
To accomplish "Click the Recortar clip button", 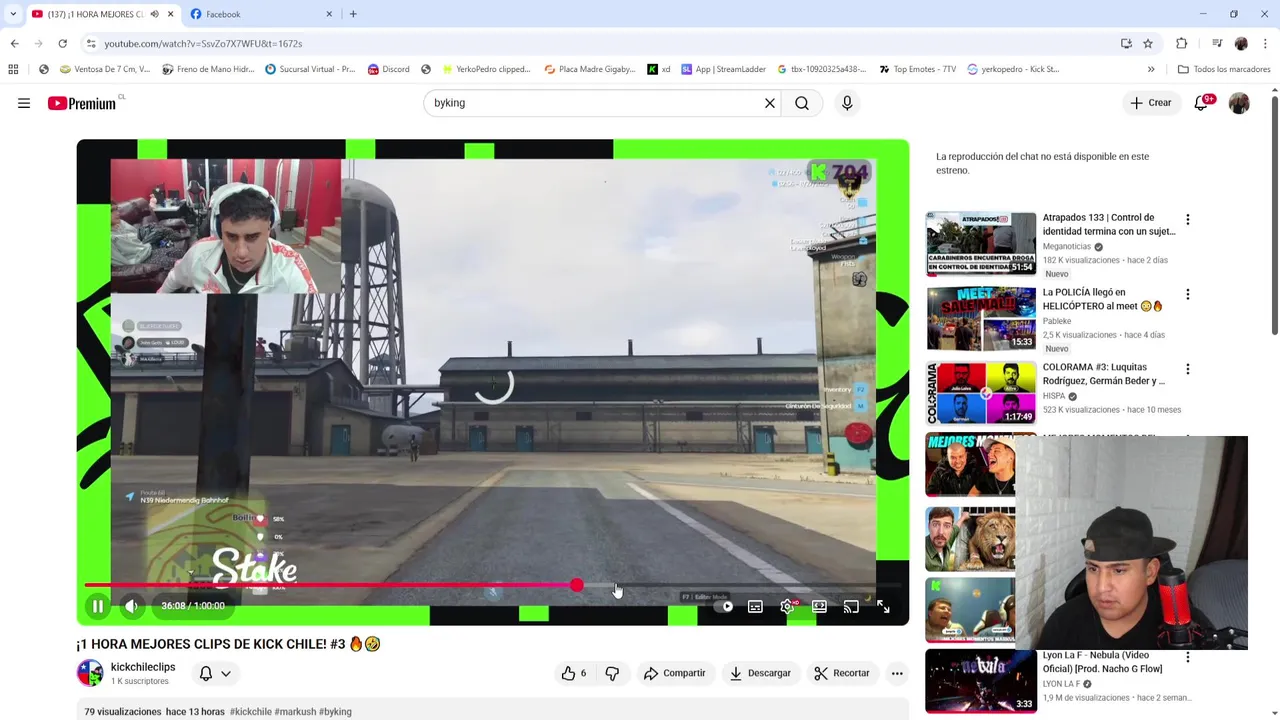I will tap(841, 673).
